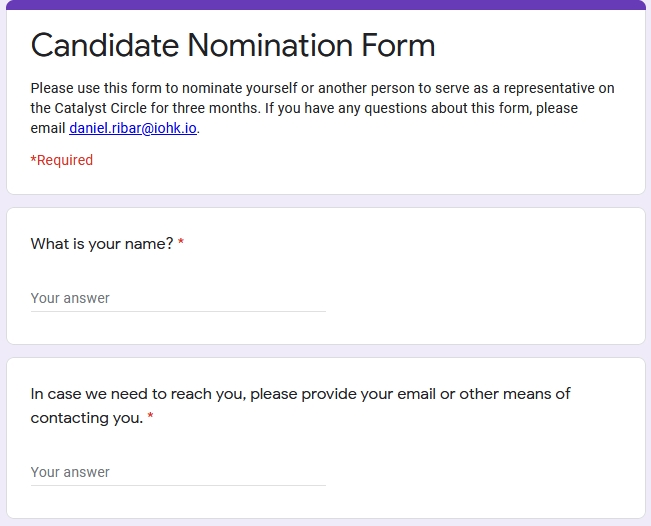651x526 pixels.
Task: Open the daniel.ribar@iohk.io email link
Action: (133, 128)
